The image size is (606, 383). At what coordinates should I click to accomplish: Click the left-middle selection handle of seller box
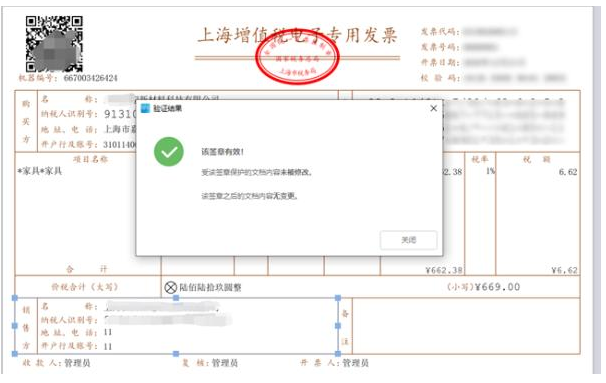(15, 326)
